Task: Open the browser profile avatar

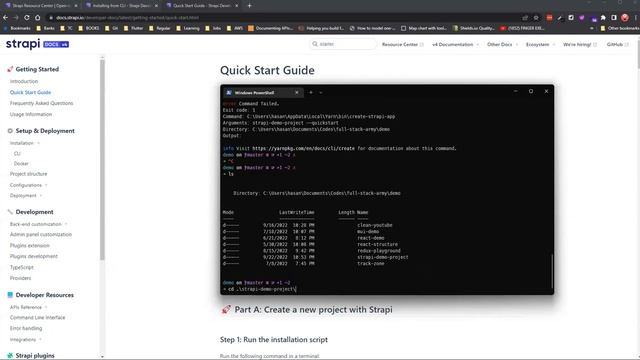Action: point(625,18)
